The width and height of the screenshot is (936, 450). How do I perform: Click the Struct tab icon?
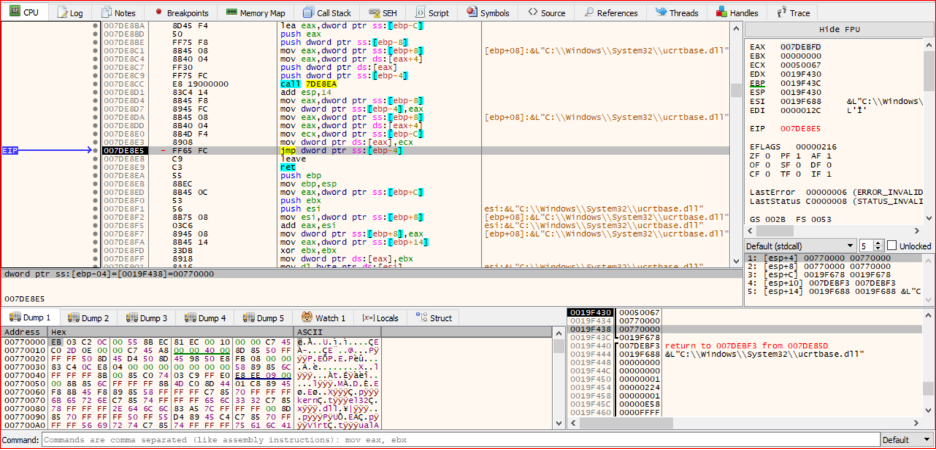point(420,318)
